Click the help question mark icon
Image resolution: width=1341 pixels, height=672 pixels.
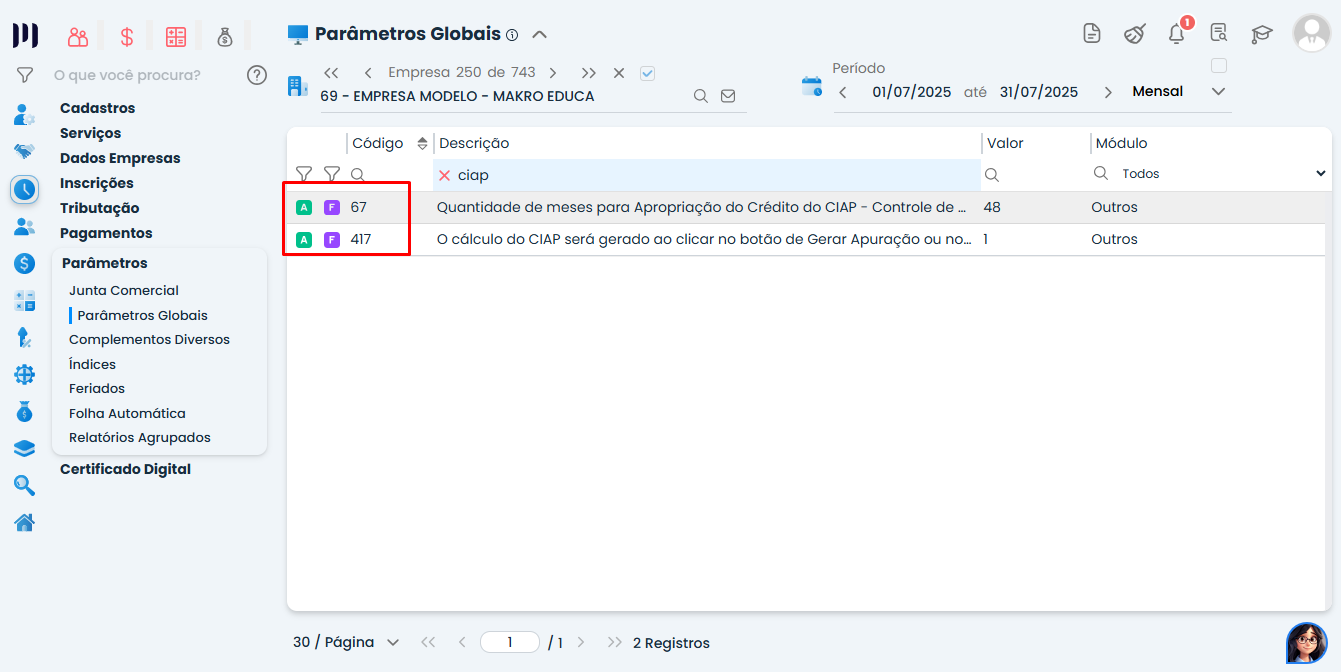click(x=257, y=75)
